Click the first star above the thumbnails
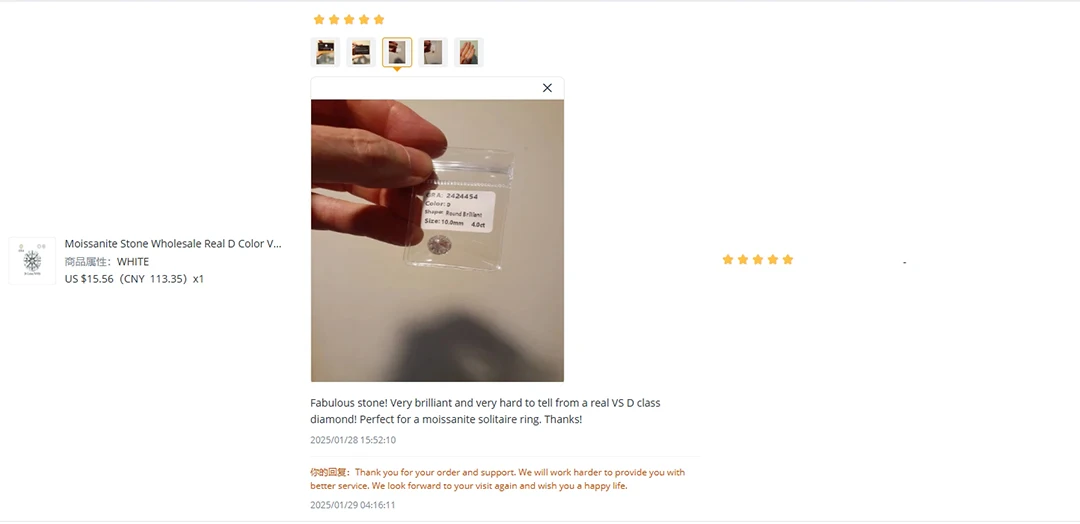Screen dimensions: 1080x524 click(x=319, y=19)
